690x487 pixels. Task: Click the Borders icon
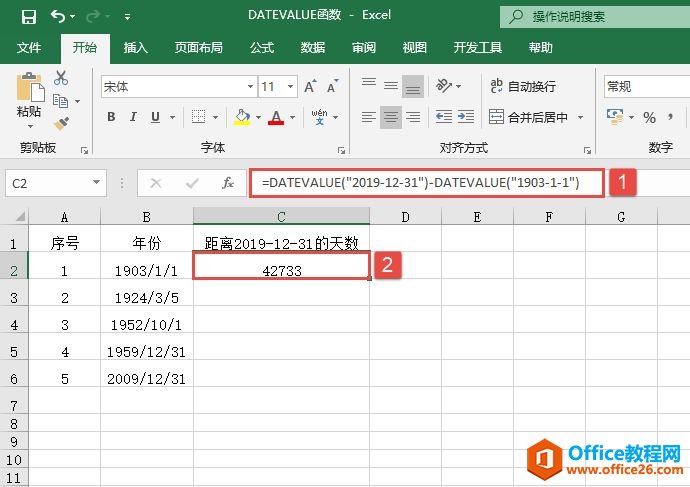(198, 117)
